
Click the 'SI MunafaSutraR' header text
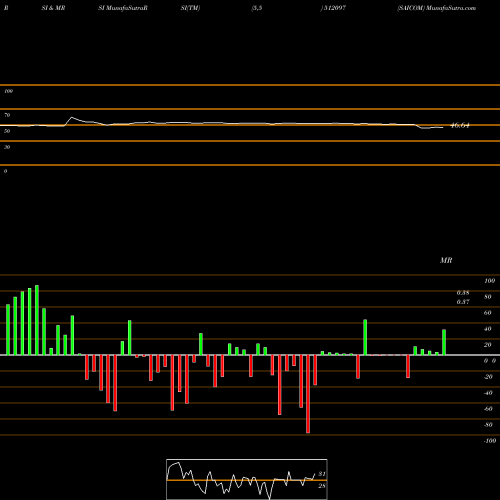(123, 8)
